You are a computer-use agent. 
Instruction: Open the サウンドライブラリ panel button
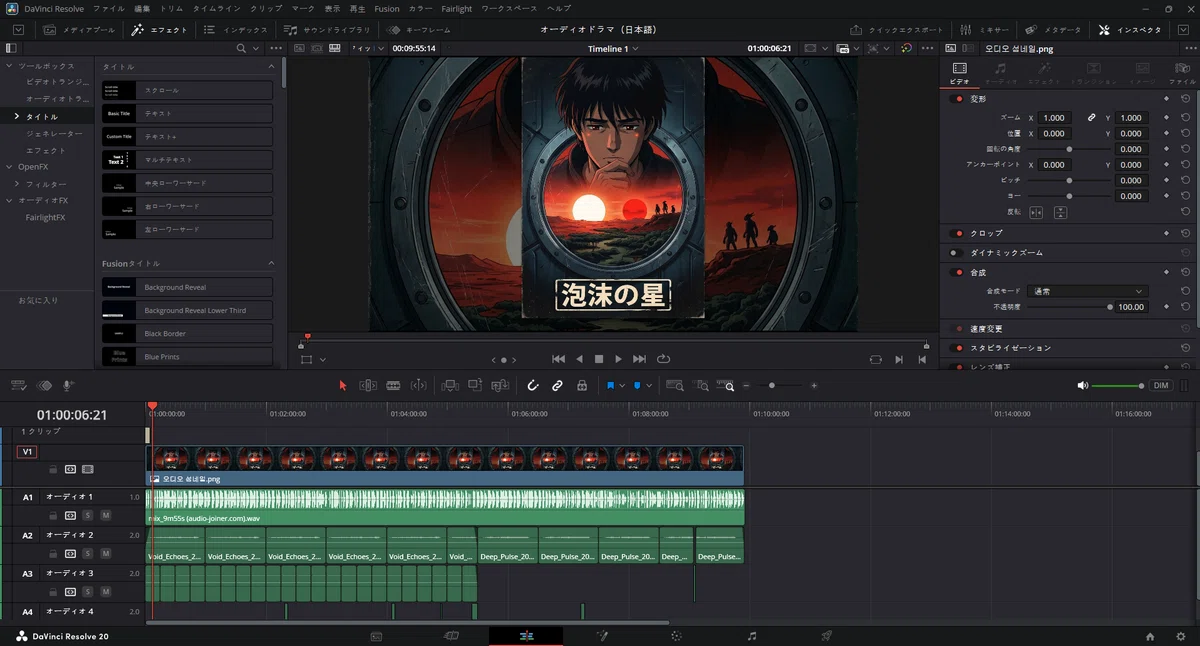327,30
